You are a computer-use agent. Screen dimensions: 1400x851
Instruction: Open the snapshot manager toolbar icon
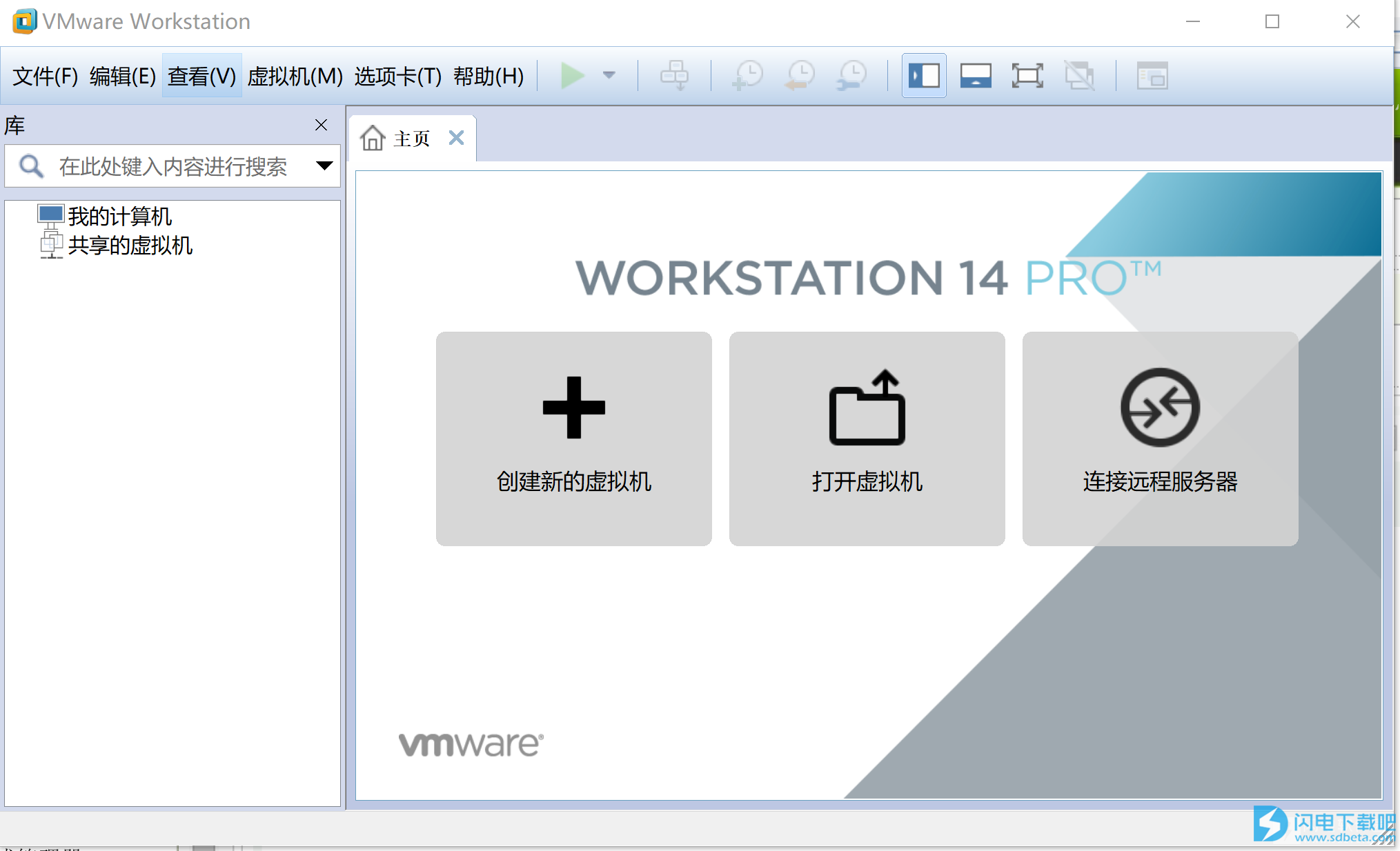click(852, 75)
